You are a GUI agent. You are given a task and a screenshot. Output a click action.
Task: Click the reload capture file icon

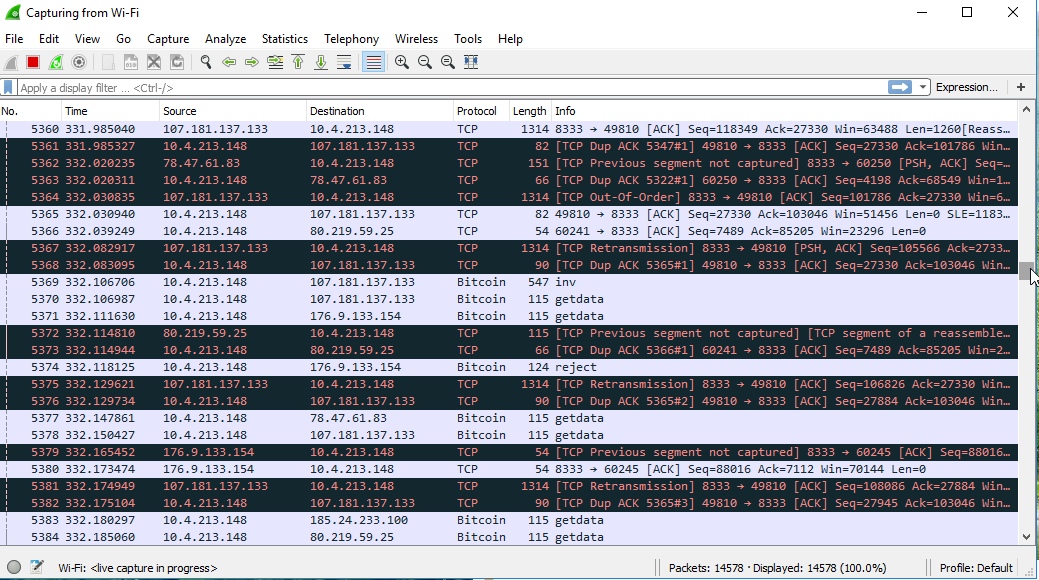click(177, 62)
